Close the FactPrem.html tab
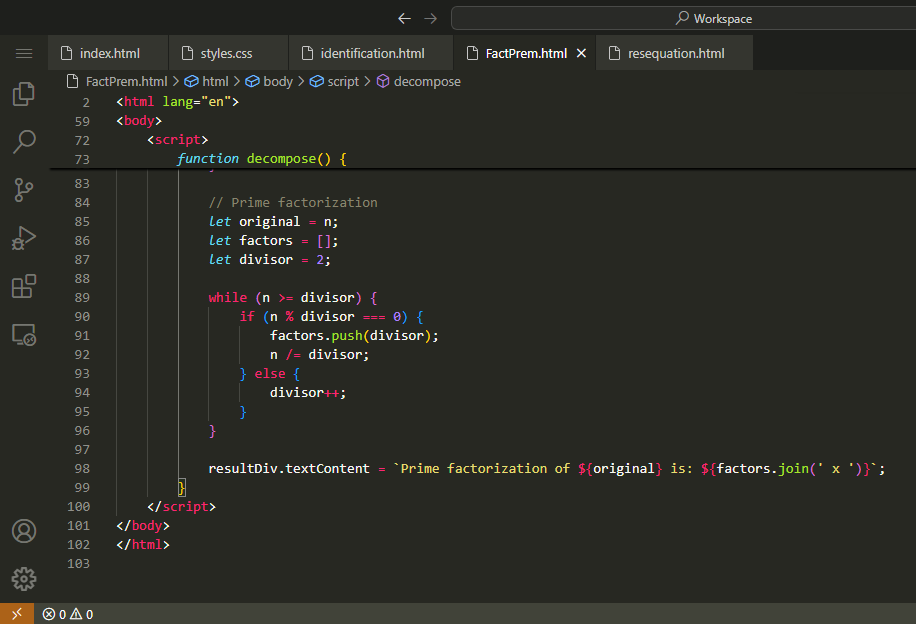Screen dimensions: 916x624 (581, 54)
